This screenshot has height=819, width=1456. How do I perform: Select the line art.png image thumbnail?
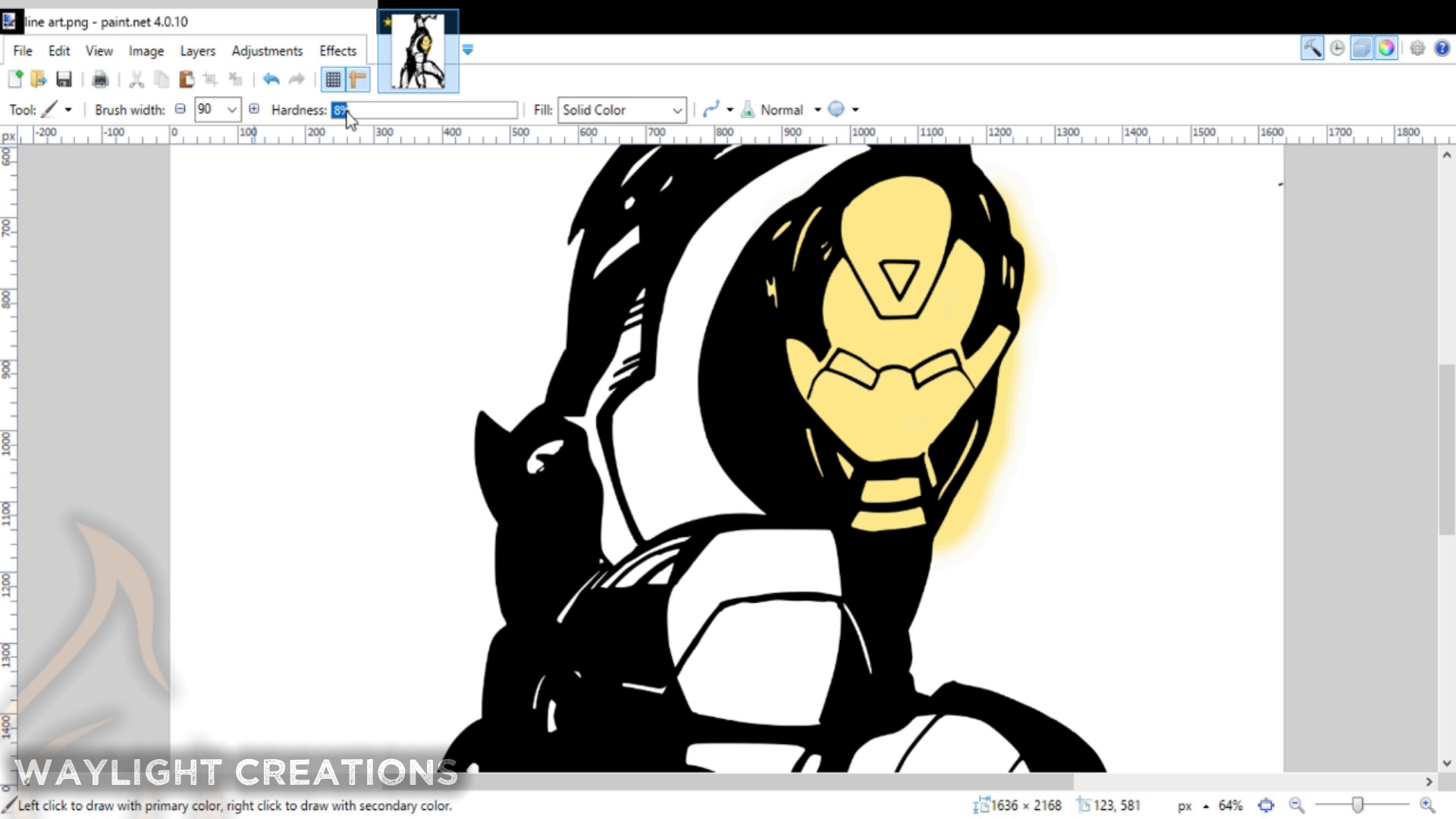click(419, 51)
